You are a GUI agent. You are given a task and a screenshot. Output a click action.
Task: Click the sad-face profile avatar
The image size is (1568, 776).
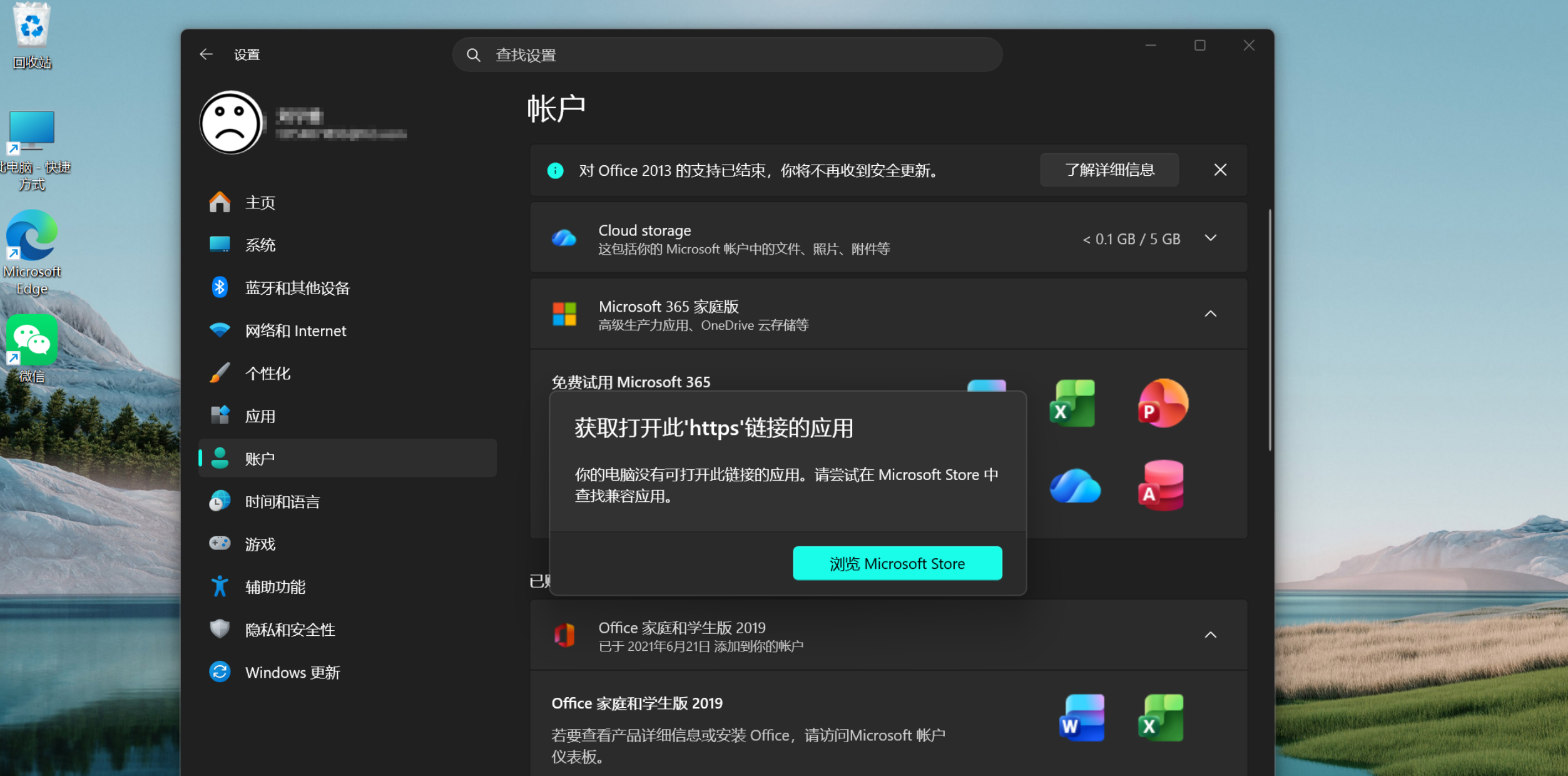point(231,122)
